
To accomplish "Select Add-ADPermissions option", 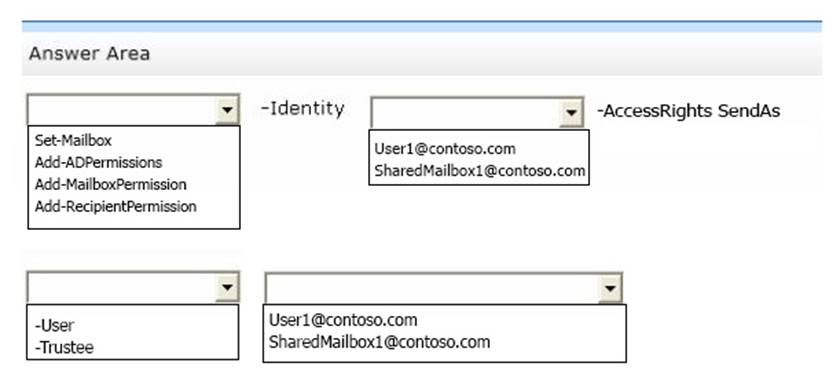I will (x=99, y=162).
